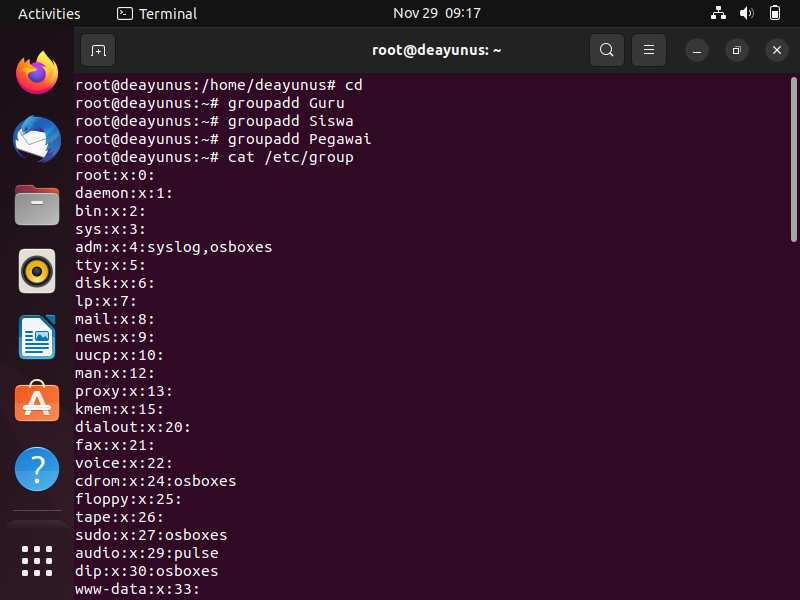Restore the terminal window size
Image resolution: width=800 pixels, height=600 pixels.
736,51
